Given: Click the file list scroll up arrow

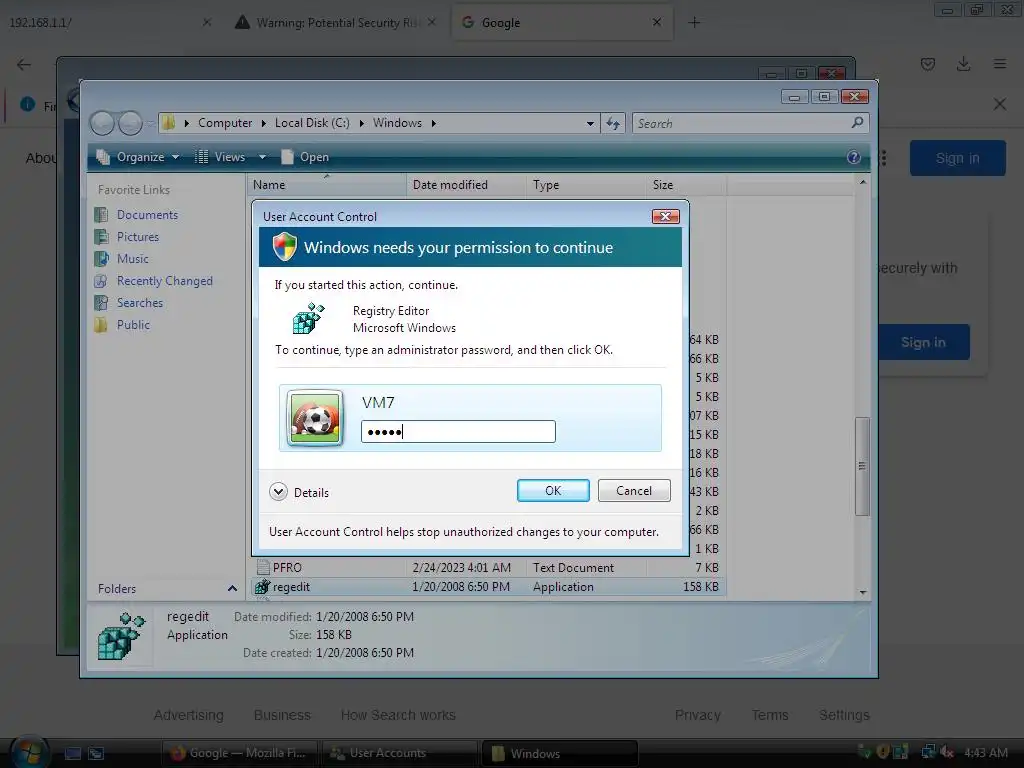Looking at the screenshot, I should click(x=863, y=182).
